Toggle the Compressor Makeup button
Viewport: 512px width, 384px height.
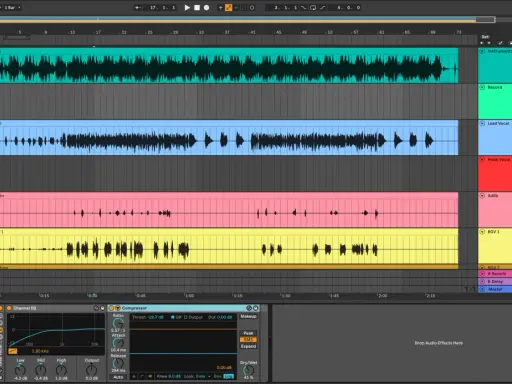(248, 316)
